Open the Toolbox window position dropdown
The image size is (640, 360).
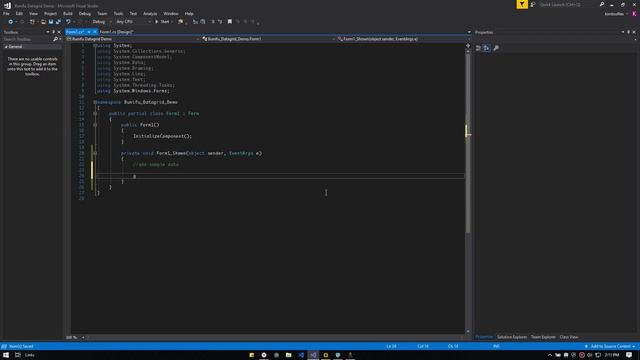pos(48,32)
